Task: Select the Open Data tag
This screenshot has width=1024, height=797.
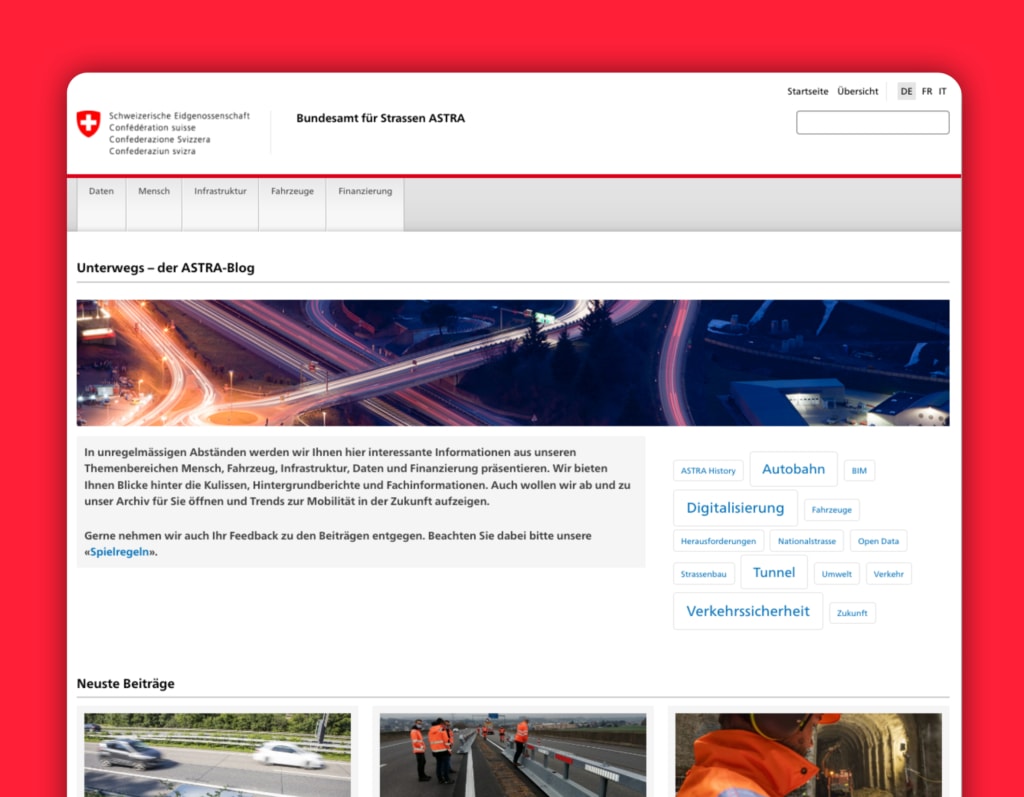Action: (x=878, y=541)
